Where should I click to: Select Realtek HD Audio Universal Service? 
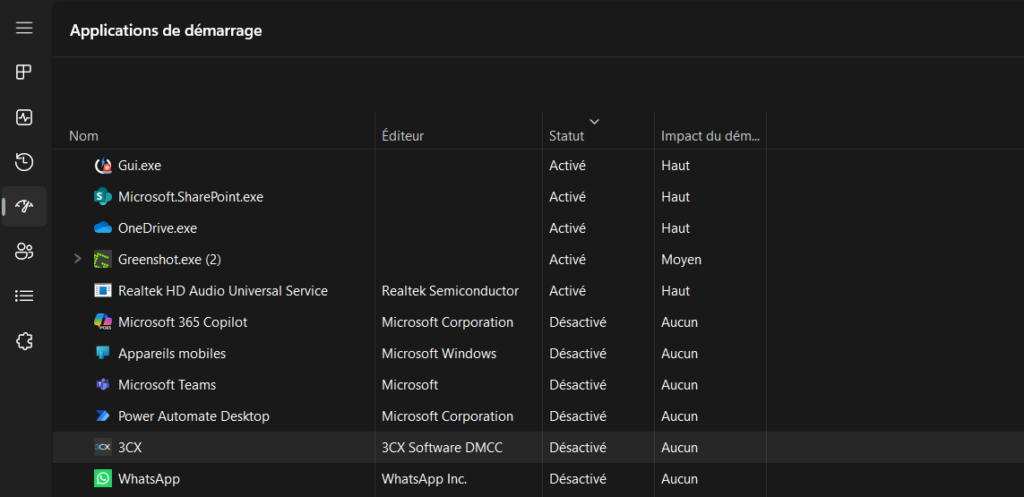(x=222, y=291)
